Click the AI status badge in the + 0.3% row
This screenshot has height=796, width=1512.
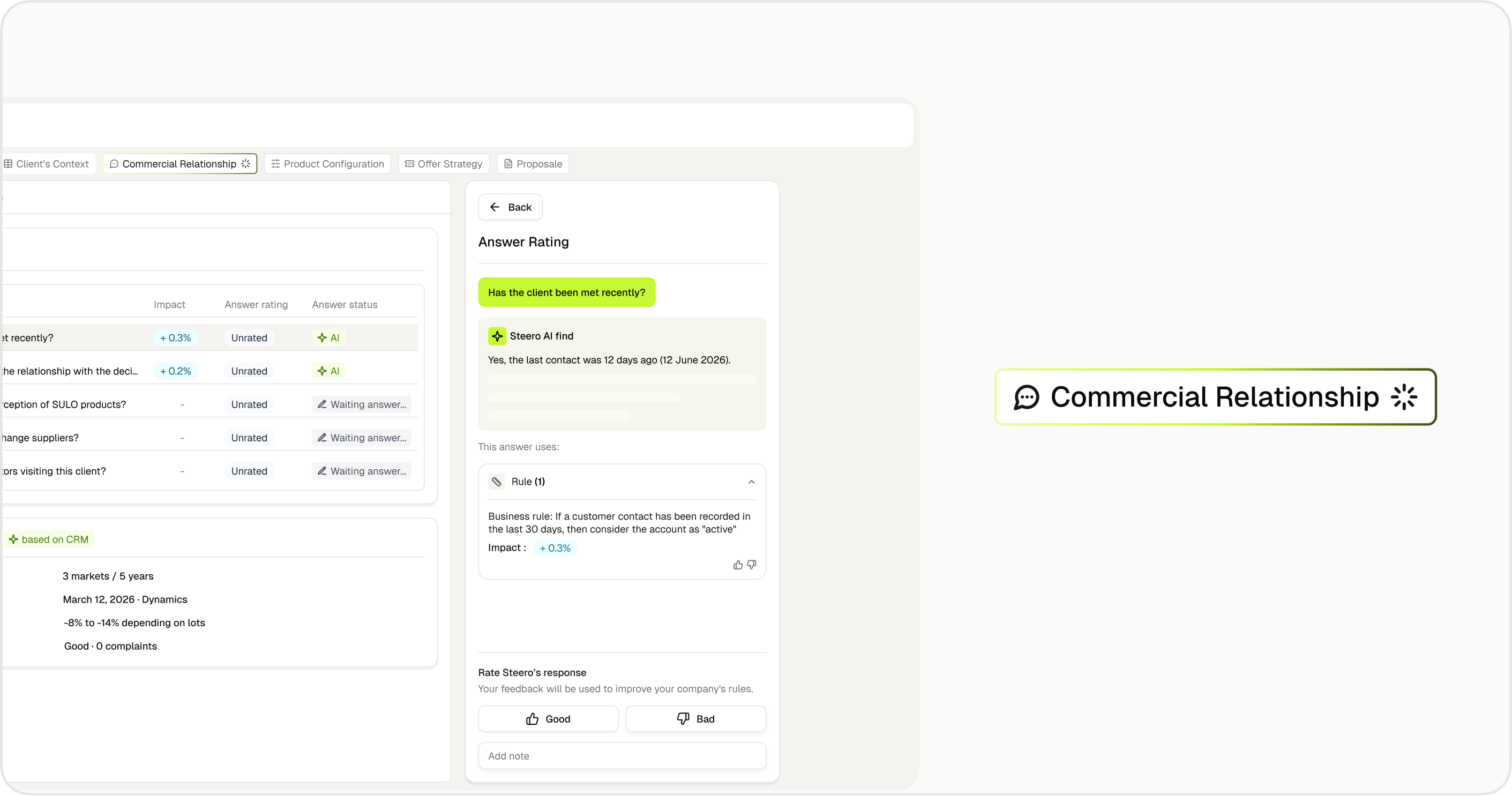pyautogui.click(x=328, y=338)
